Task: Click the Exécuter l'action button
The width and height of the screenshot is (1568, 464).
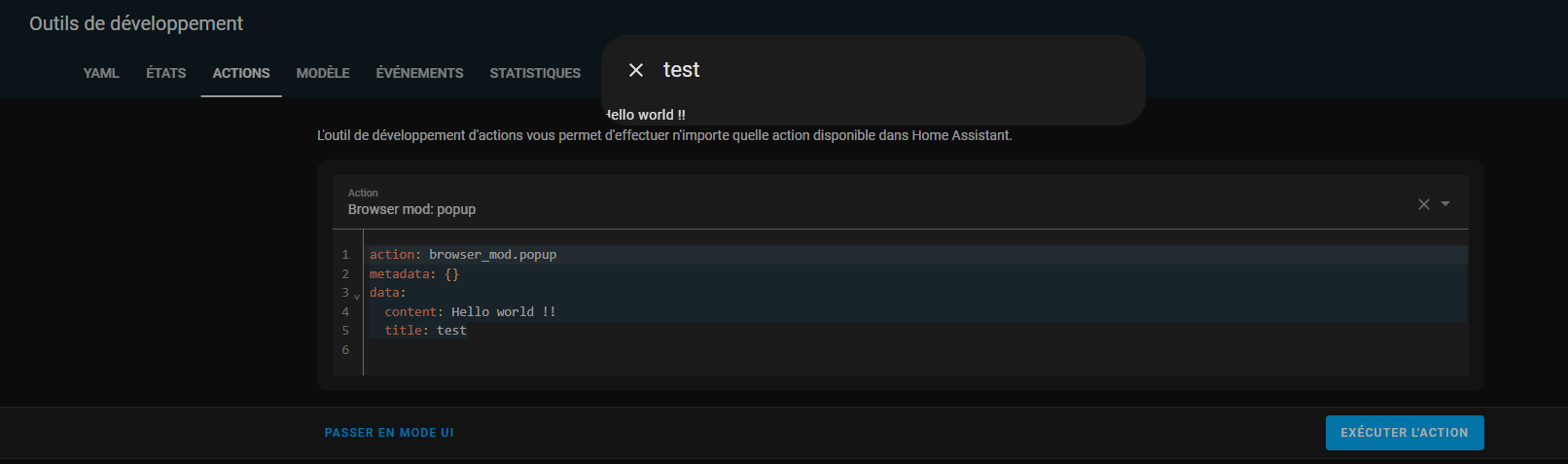Action: 1404,433
